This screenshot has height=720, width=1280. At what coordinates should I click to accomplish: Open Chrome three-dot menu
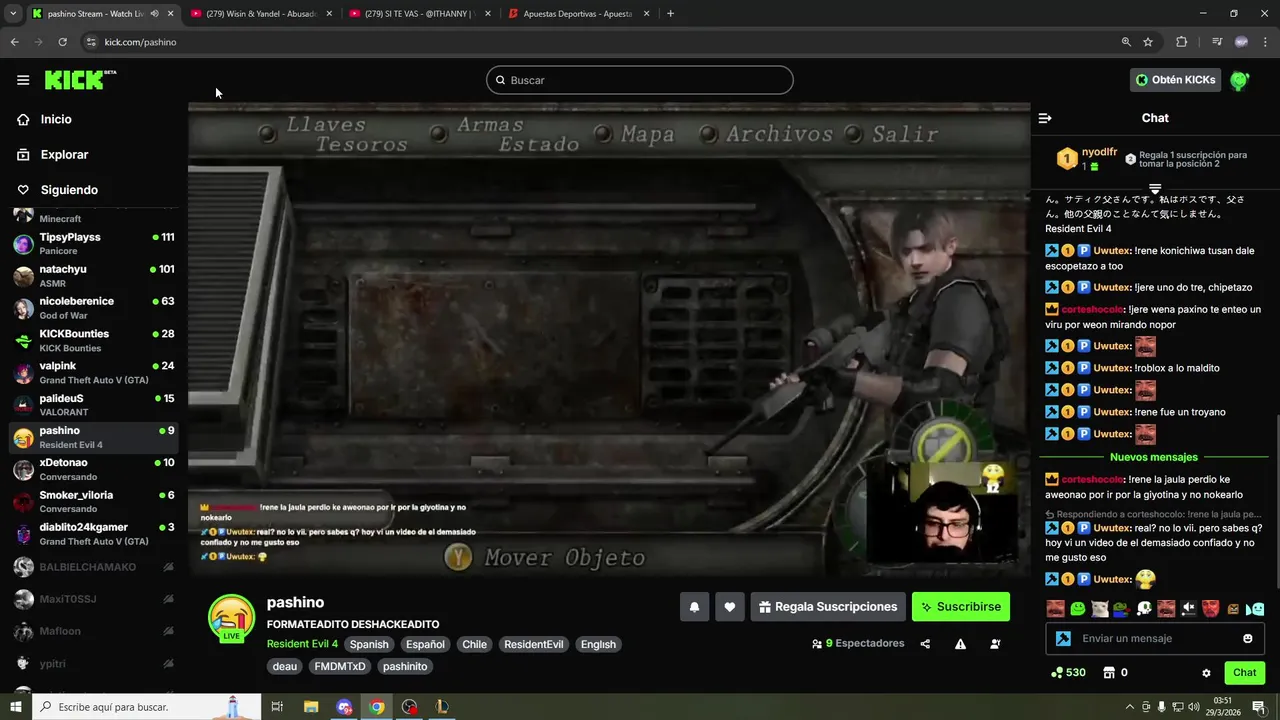(1265, 42)
